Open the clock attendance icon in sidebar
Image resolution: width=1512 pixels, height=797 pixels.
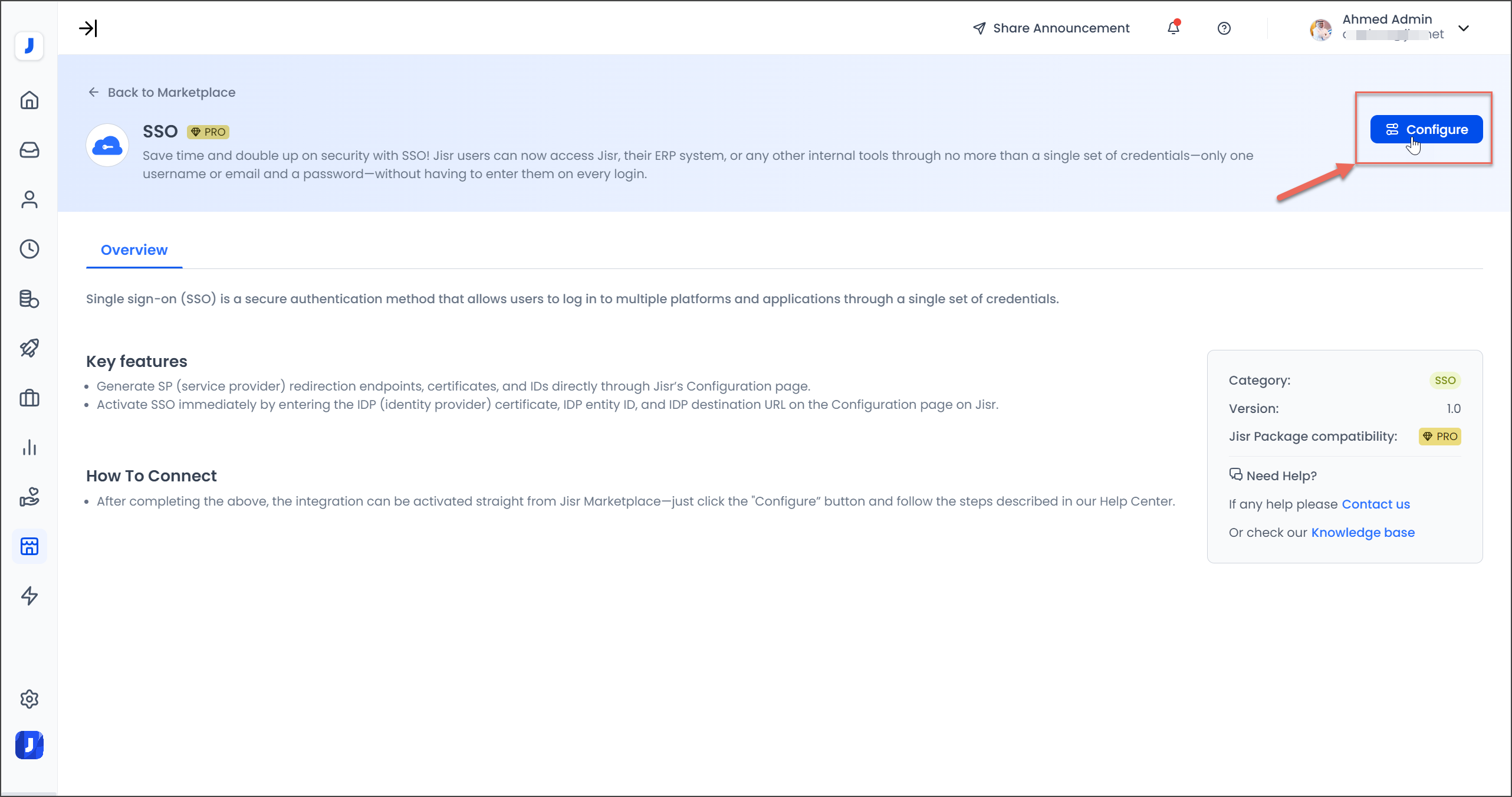29,249
